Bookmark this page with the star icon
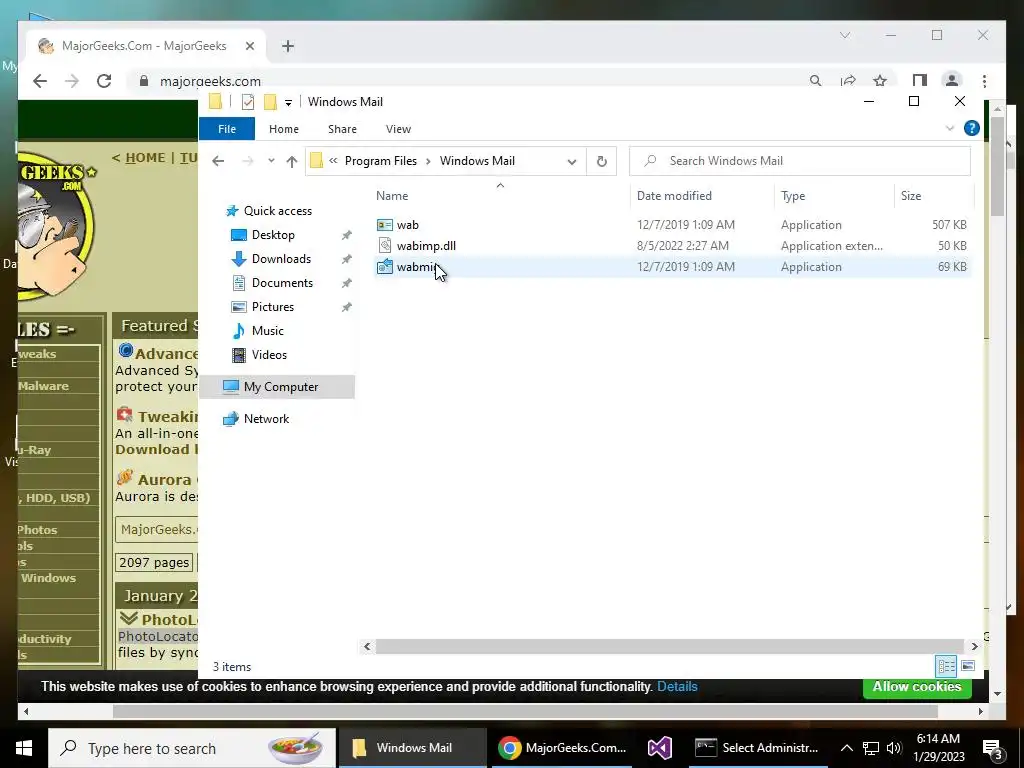The width and height of the screenshot is (1024, 768). click(x=880, y=81)
